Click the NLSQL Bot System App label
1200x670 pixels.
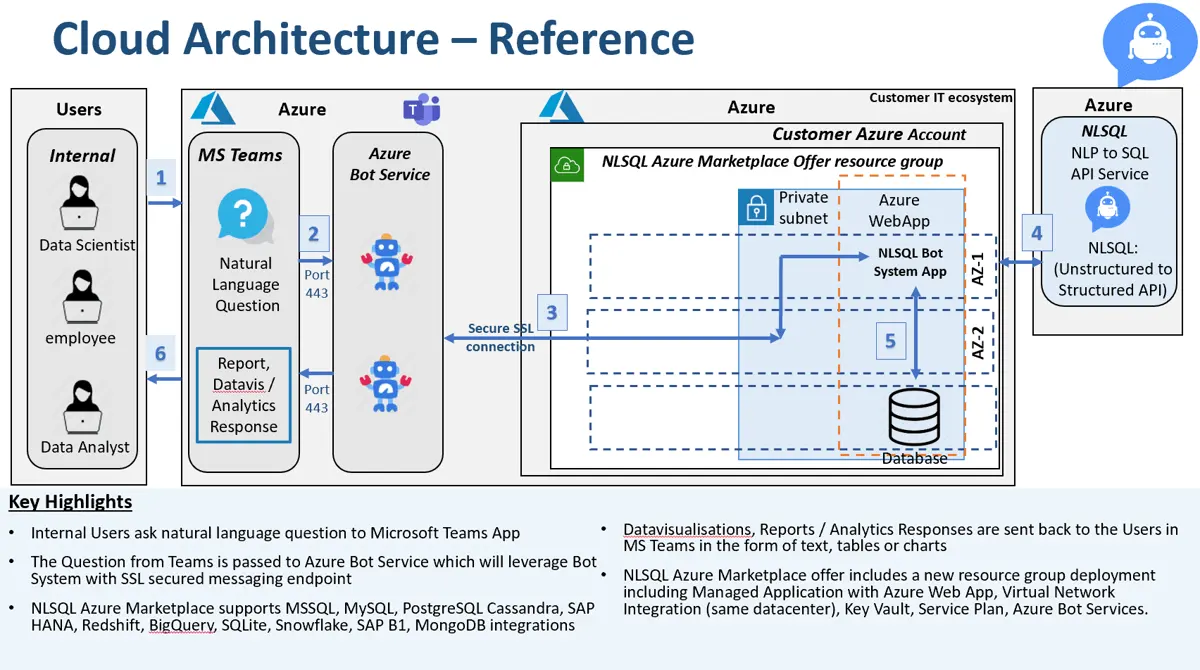pyautogui.click(x=910, y=262)
